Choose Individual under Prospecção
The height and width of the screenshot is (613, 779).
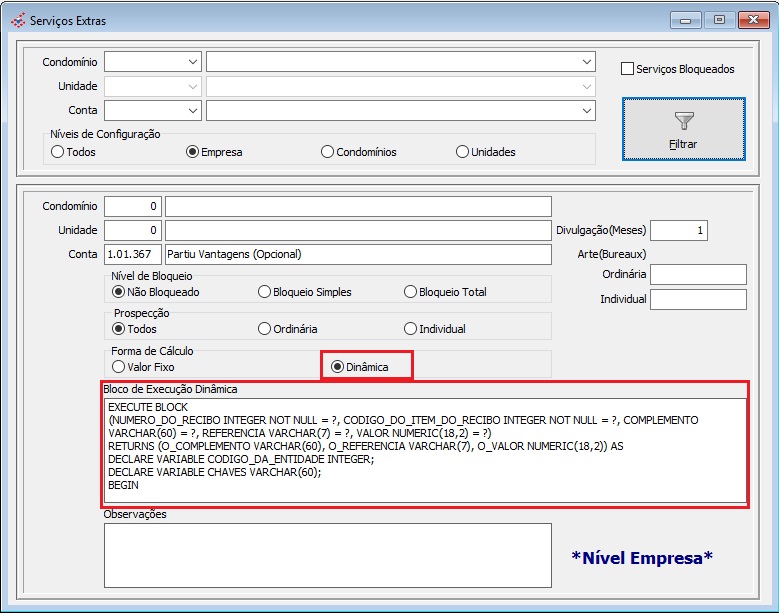point(410,329)
